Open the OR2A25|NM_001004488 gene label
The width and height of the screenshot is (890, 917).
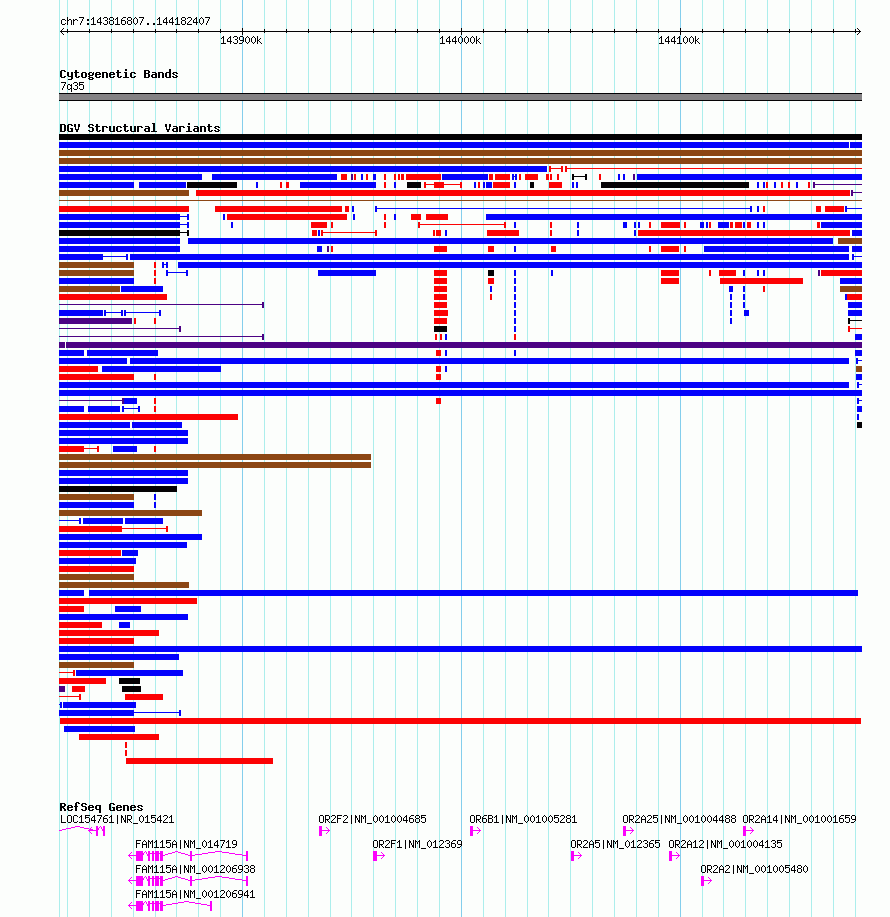click(679, 819)
